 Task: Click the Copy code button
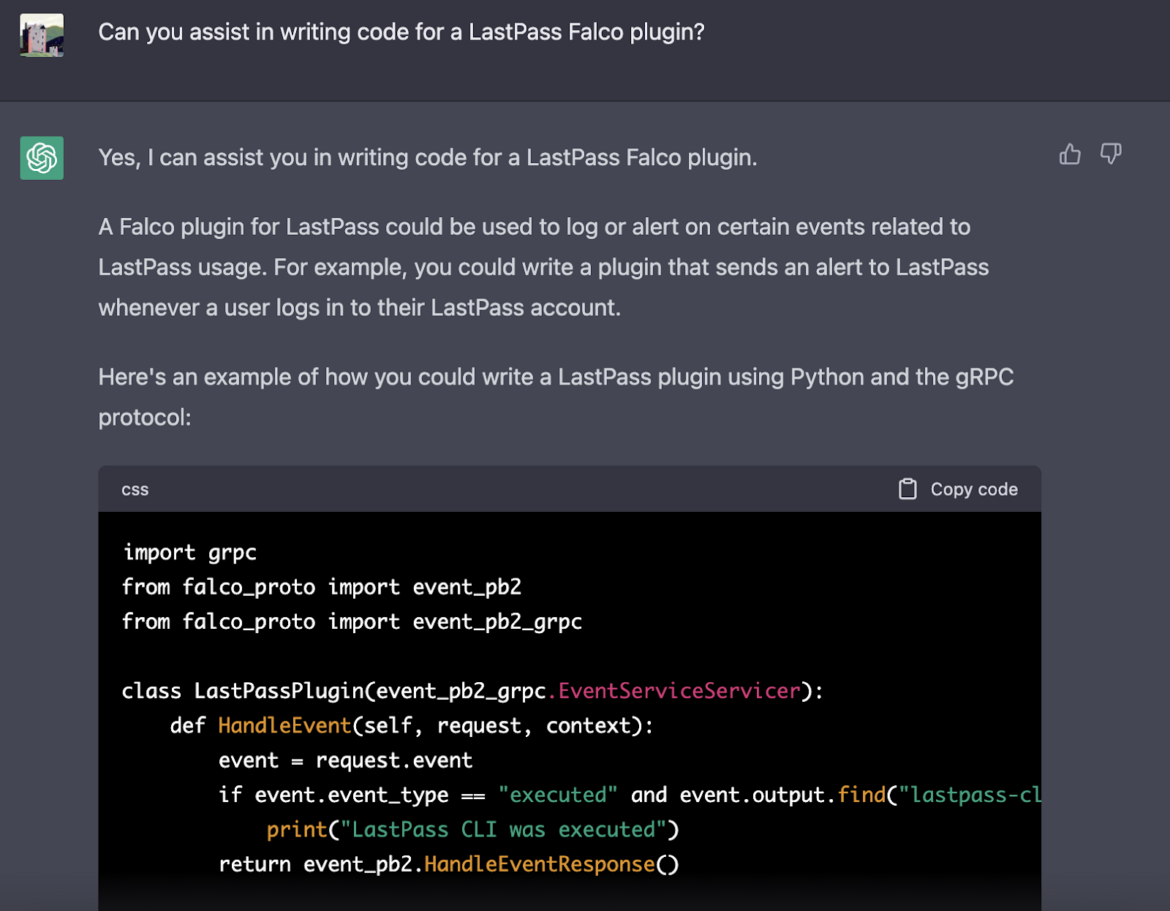(957, 489)
